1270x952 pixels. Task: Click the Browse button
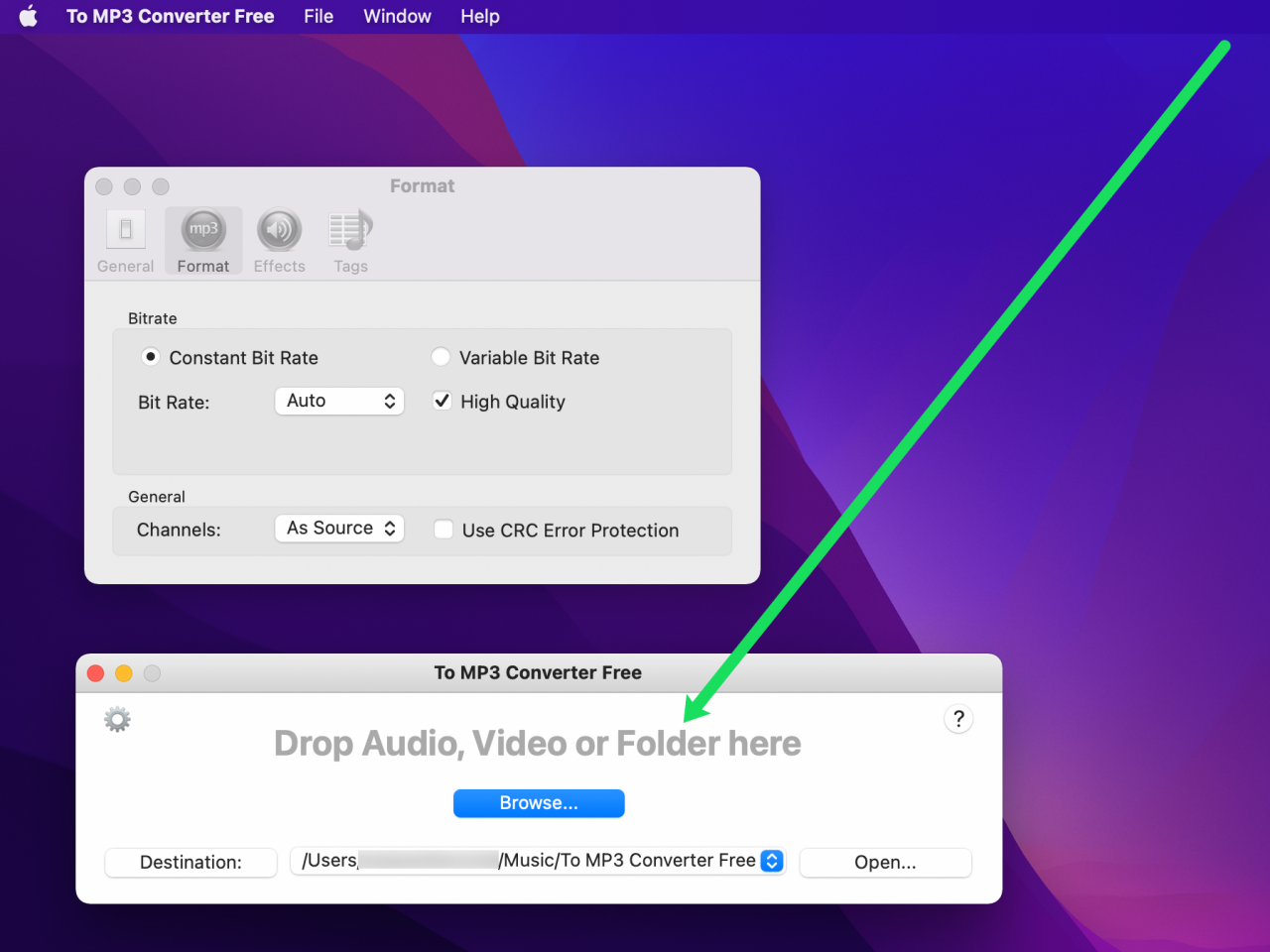tap(539, 803)
